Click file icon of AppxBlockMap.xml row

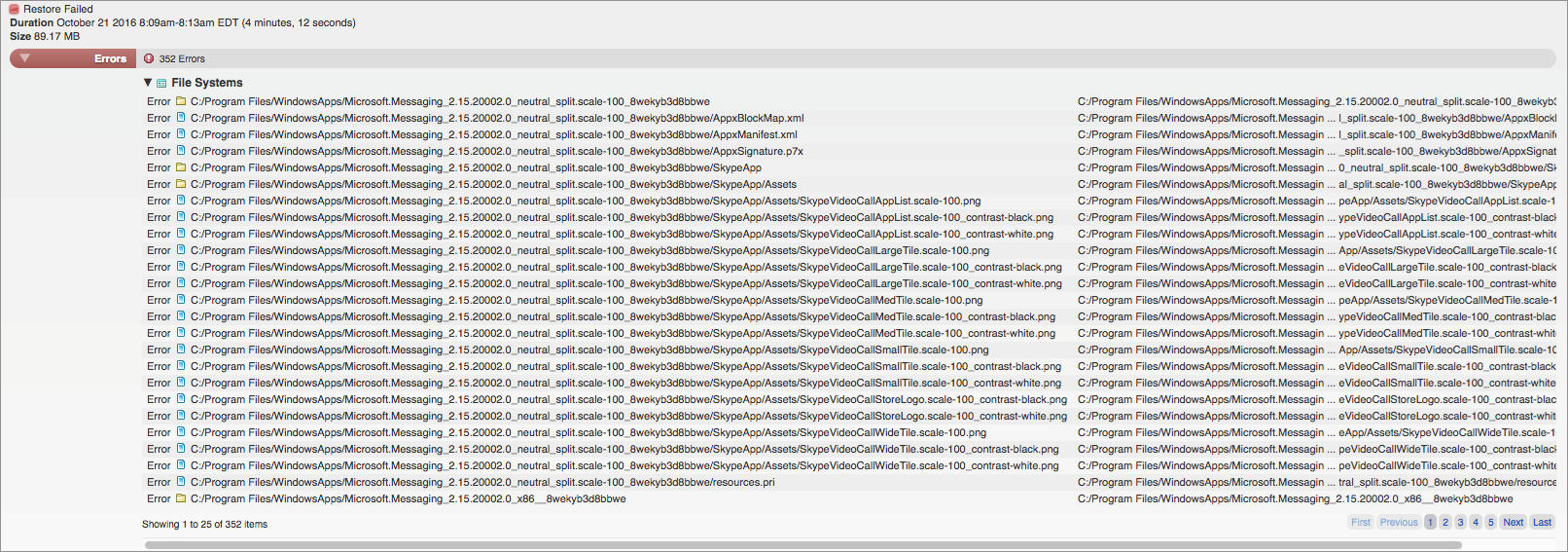pyautogui.click(x=181, y=118)
